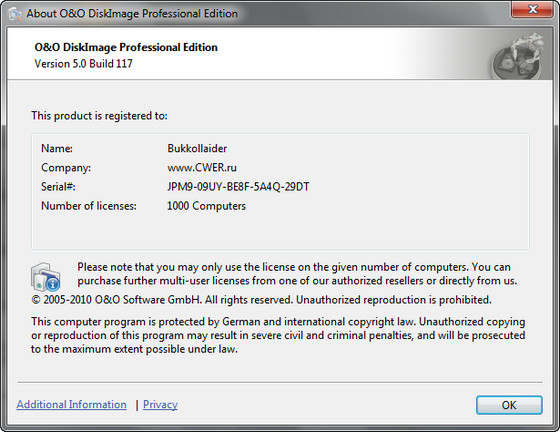
Task: Open the Additional Information link
Action: click(71, 405)
